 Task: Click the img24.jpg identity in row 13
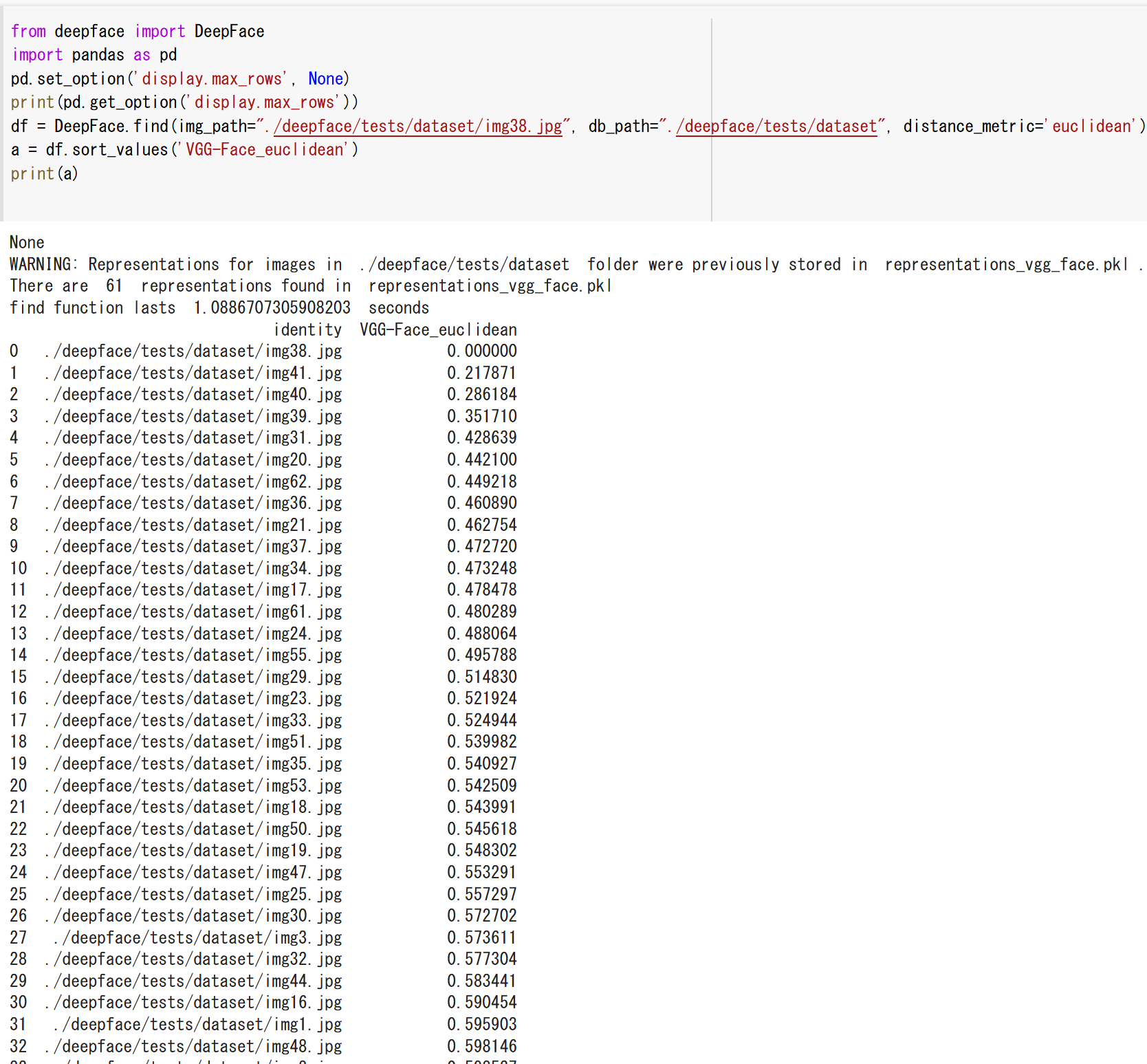[193, 634]
